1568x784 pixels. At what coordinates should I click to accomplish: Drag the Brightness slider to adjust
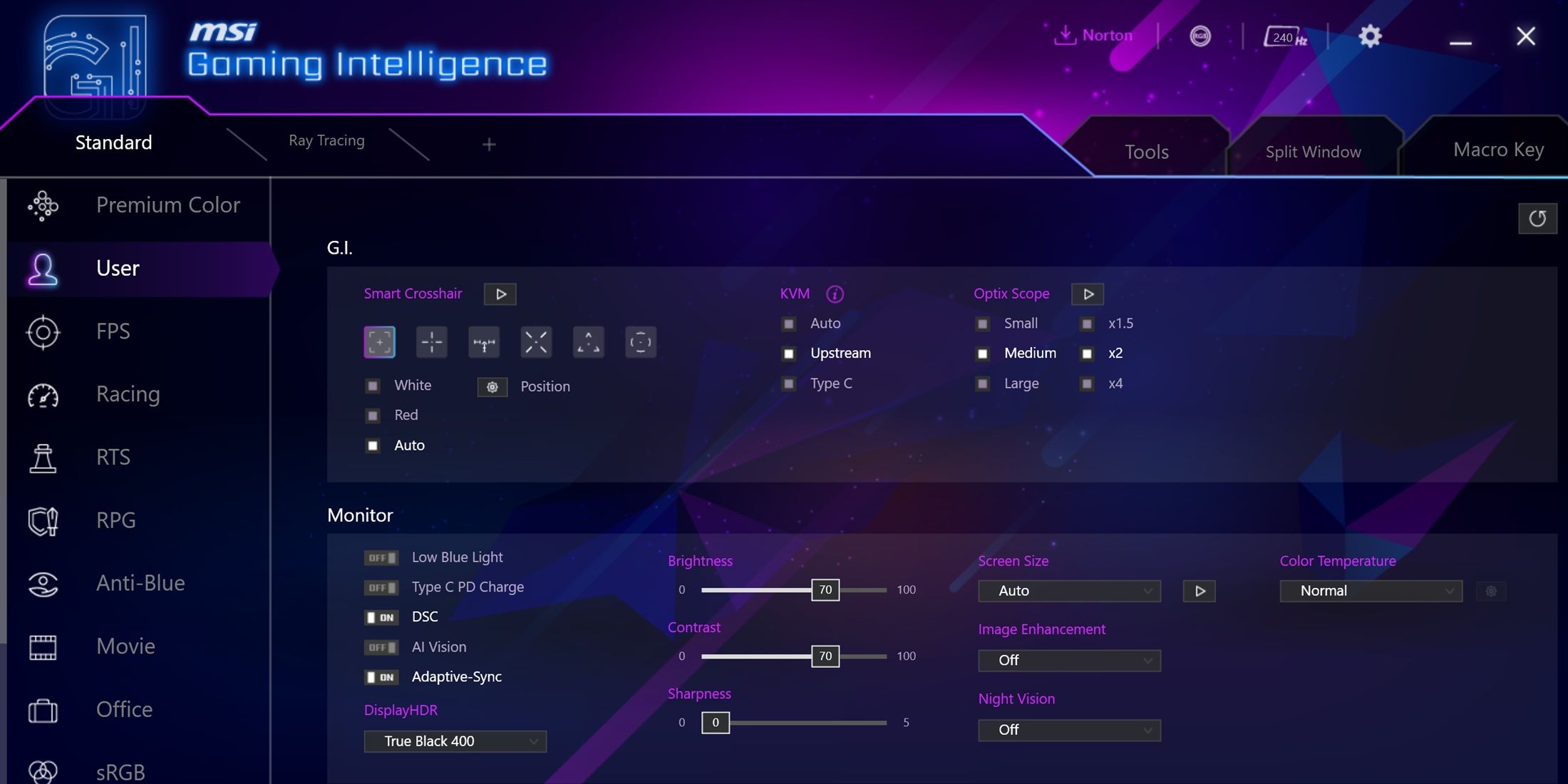tap(826, 589)
